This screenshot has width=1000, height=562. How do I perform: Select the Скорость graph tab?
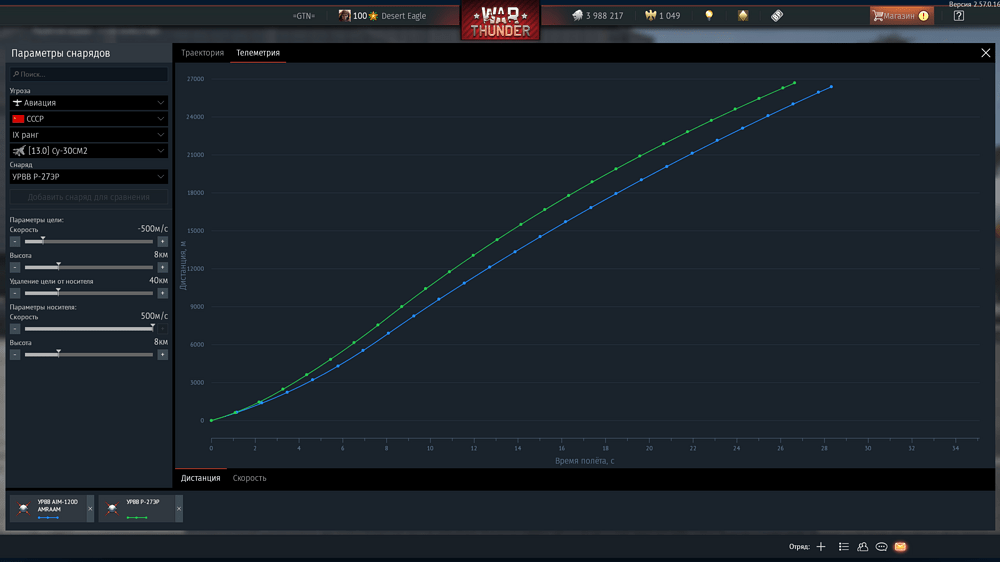(249, 478)
